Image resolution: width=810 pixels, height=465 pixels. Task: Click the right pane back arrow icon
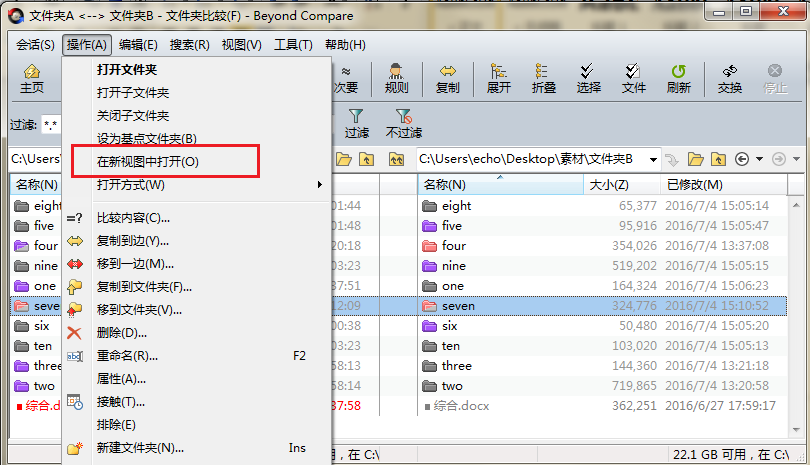(742, 159)
